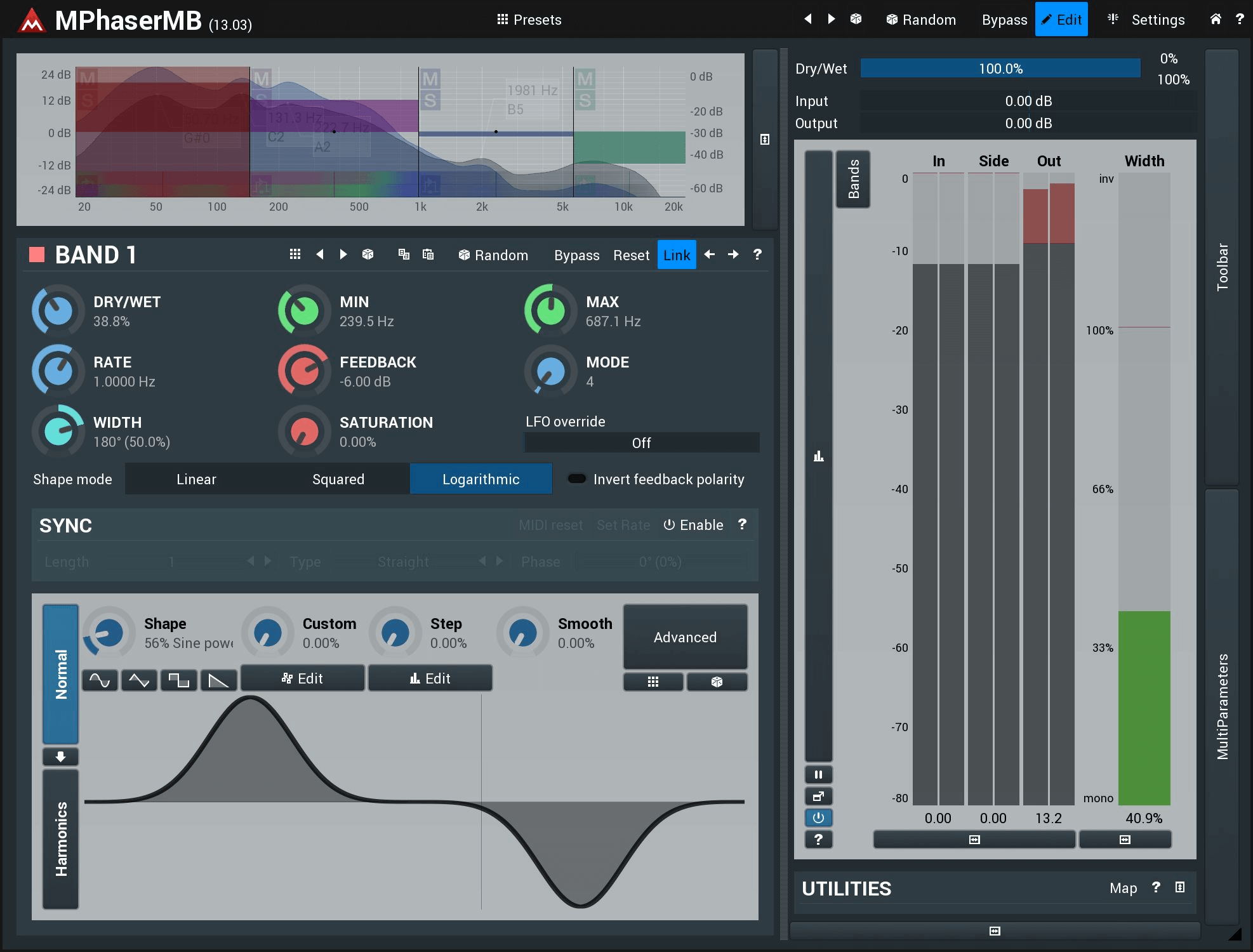Click the home icon in the top bar
Image resolution: width=1253 pixels, height=952 pixels.
click(1215, 19)
